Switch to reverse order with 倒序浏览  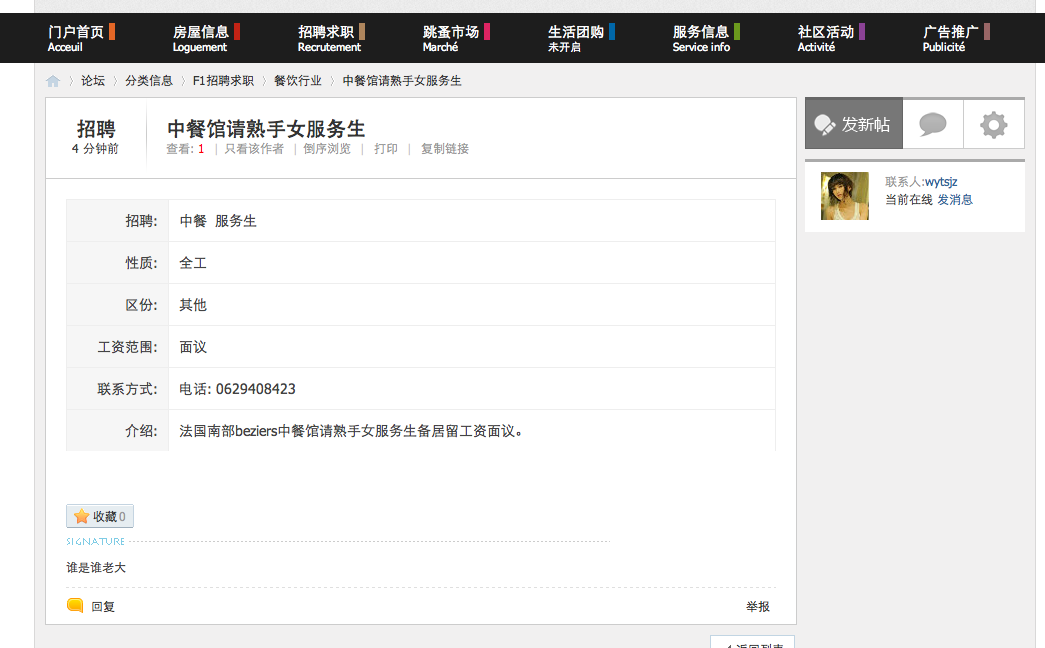tap(328, 147)
